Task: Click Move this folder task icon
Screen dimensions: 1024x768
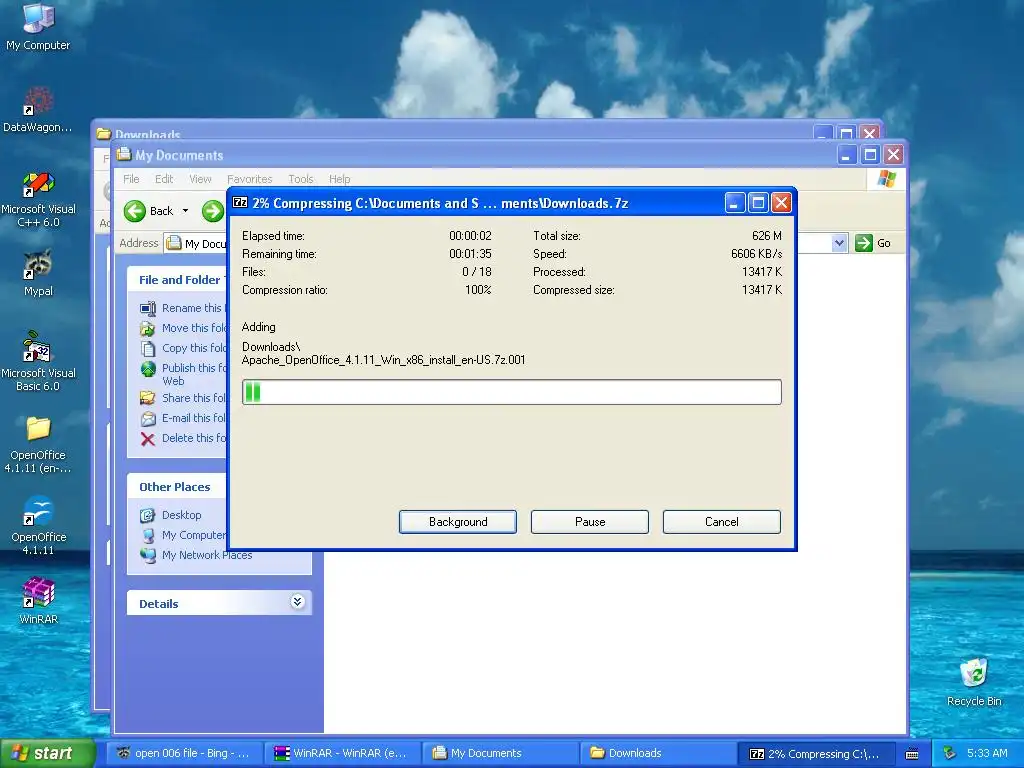Action: coord(148,328)
